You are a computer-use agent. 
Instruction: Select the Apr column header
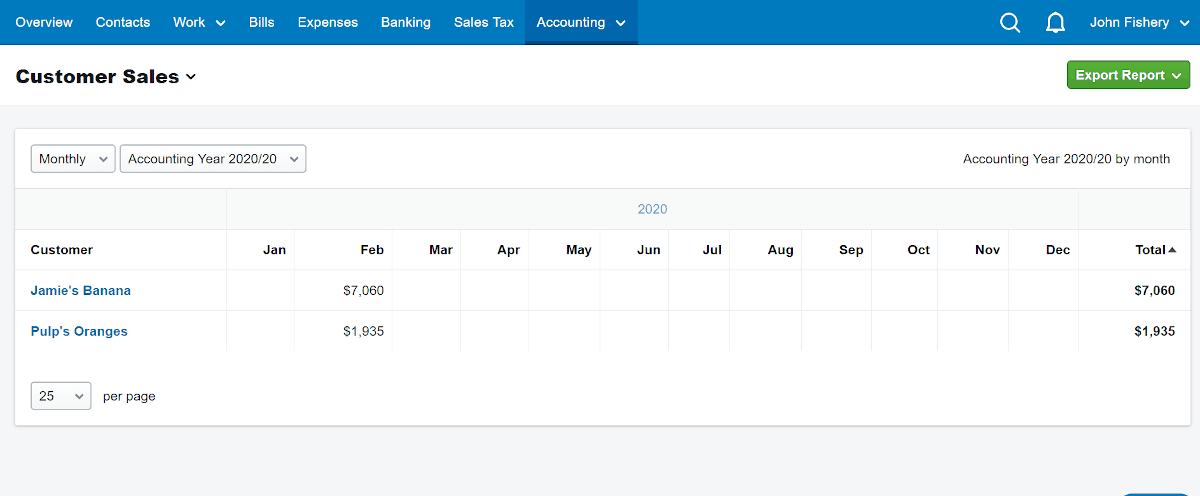[508, 250]
